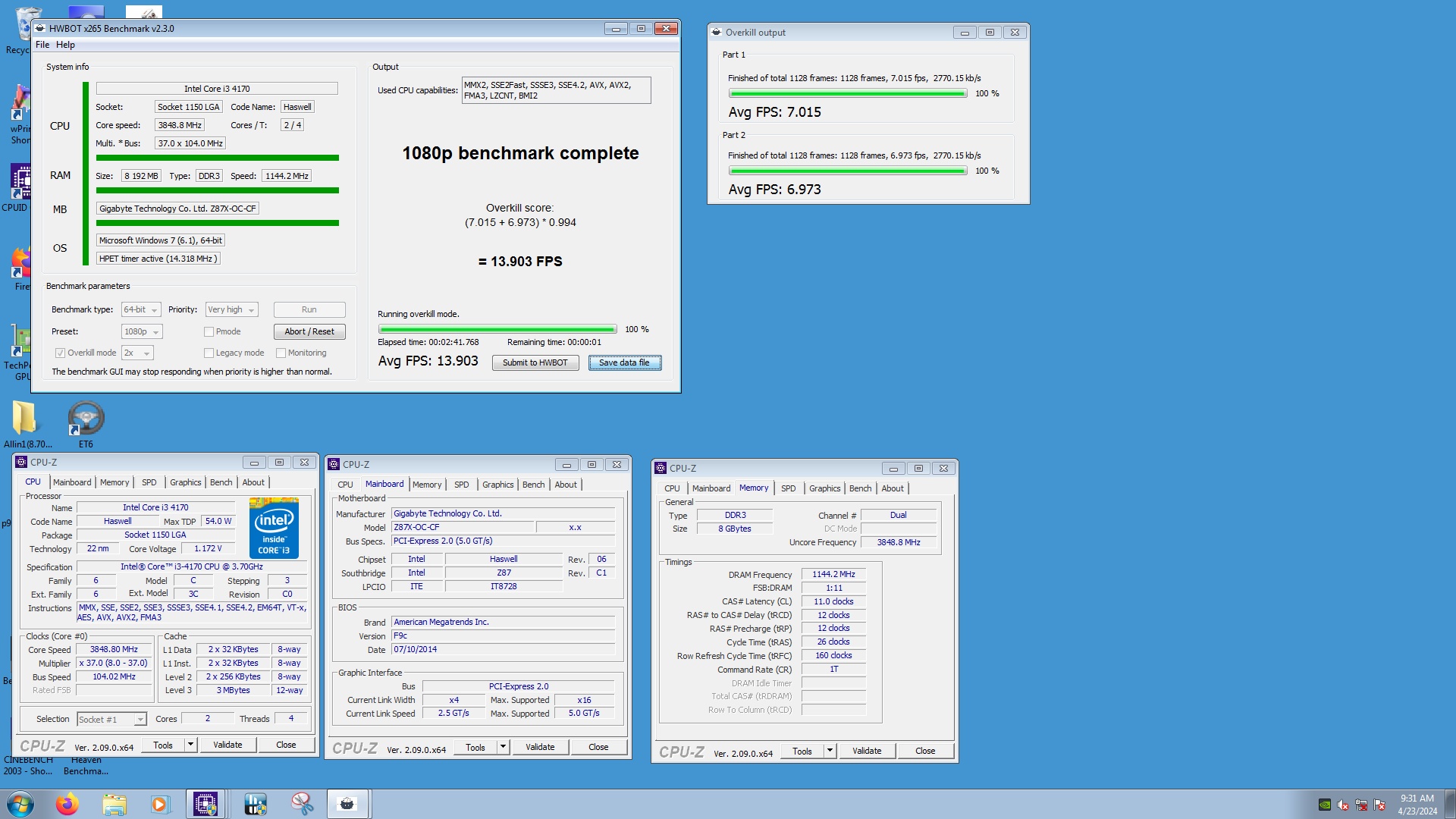Click Validate in CPU-Z Memory window
1456x819 pixels.
[x=867, y=751]
